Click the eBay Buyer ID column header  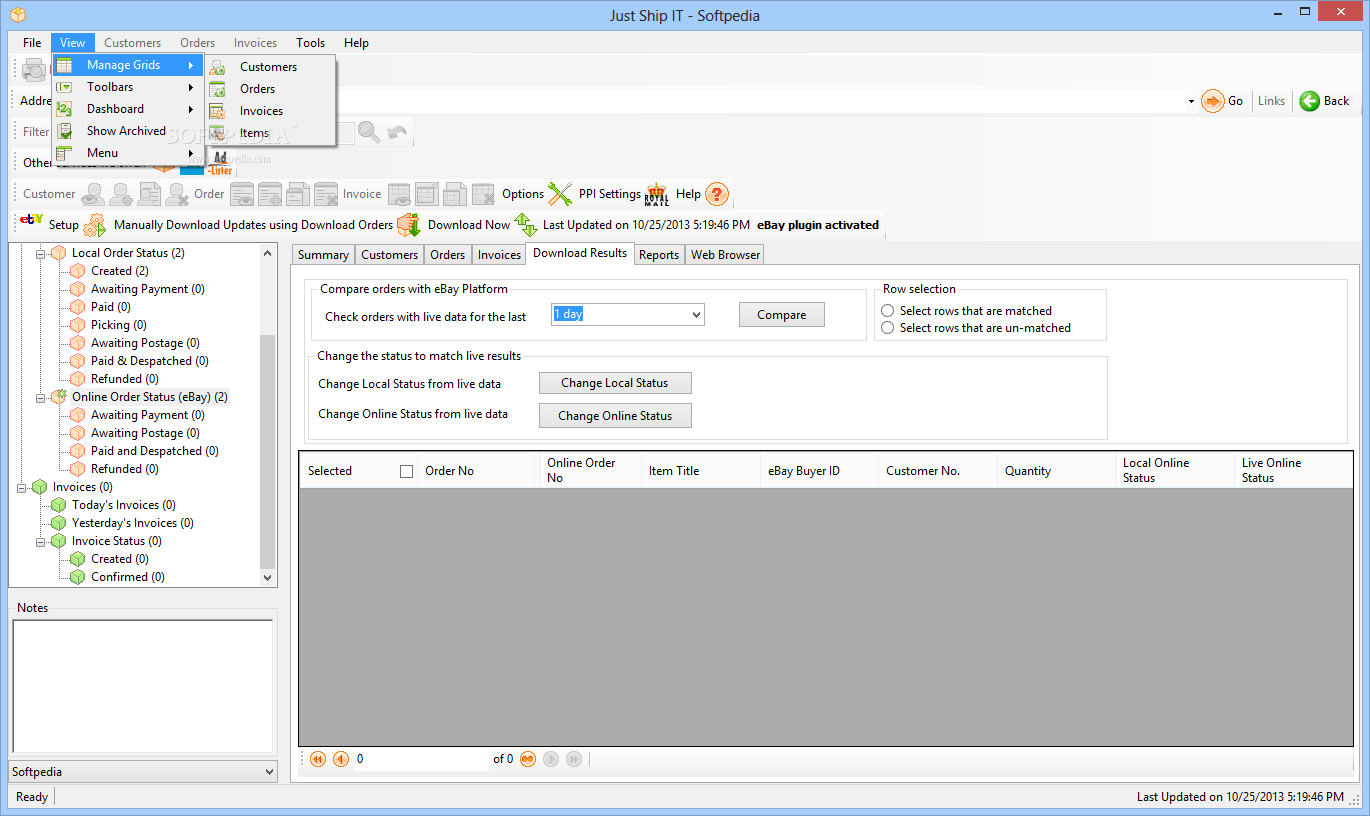click(x=818, y=471)
